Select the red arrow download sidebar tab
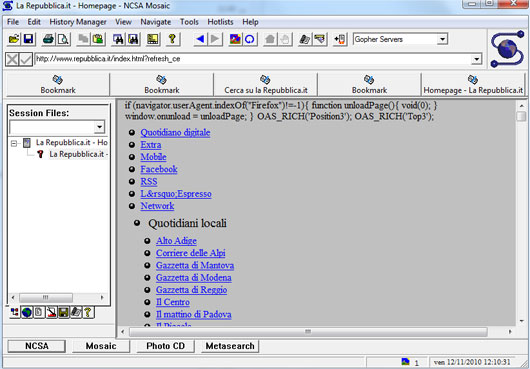Image resolution: width=530 pixels, height=369 pixels. pyautogui.click(x=51, y=312)
